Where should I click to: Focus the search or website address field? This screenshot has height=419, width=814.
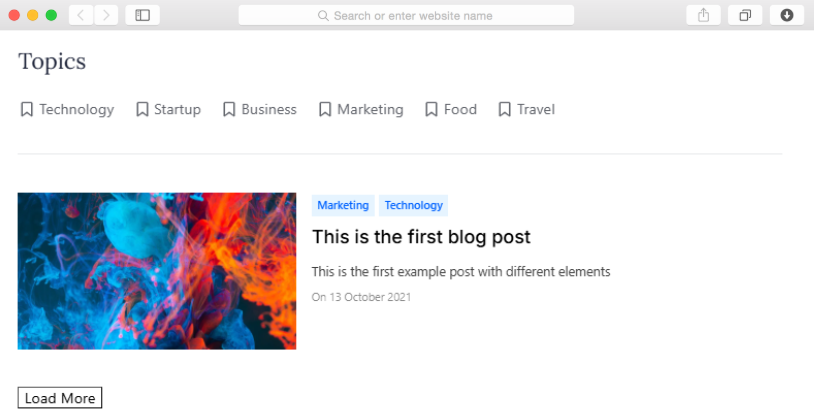pyautogui.click(x=406, y=15)
